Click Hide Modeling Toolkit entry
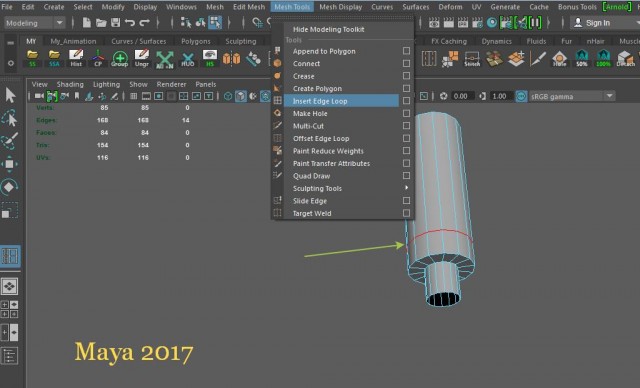The height and width of the screenshot is (388, 640). pos(329,29)
